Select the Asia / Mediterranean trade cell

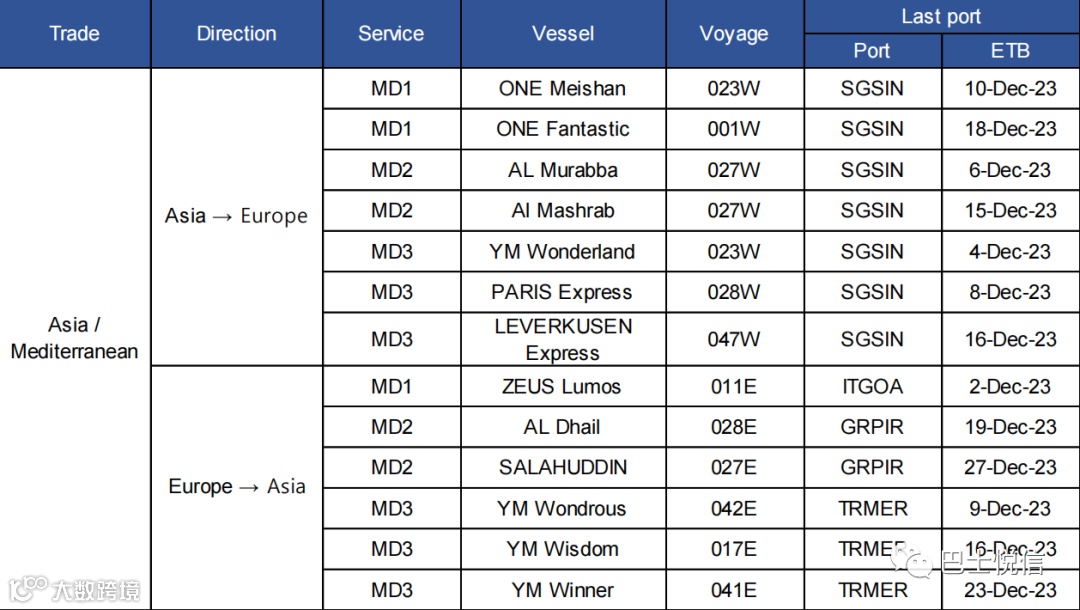(x=75, y=338)
